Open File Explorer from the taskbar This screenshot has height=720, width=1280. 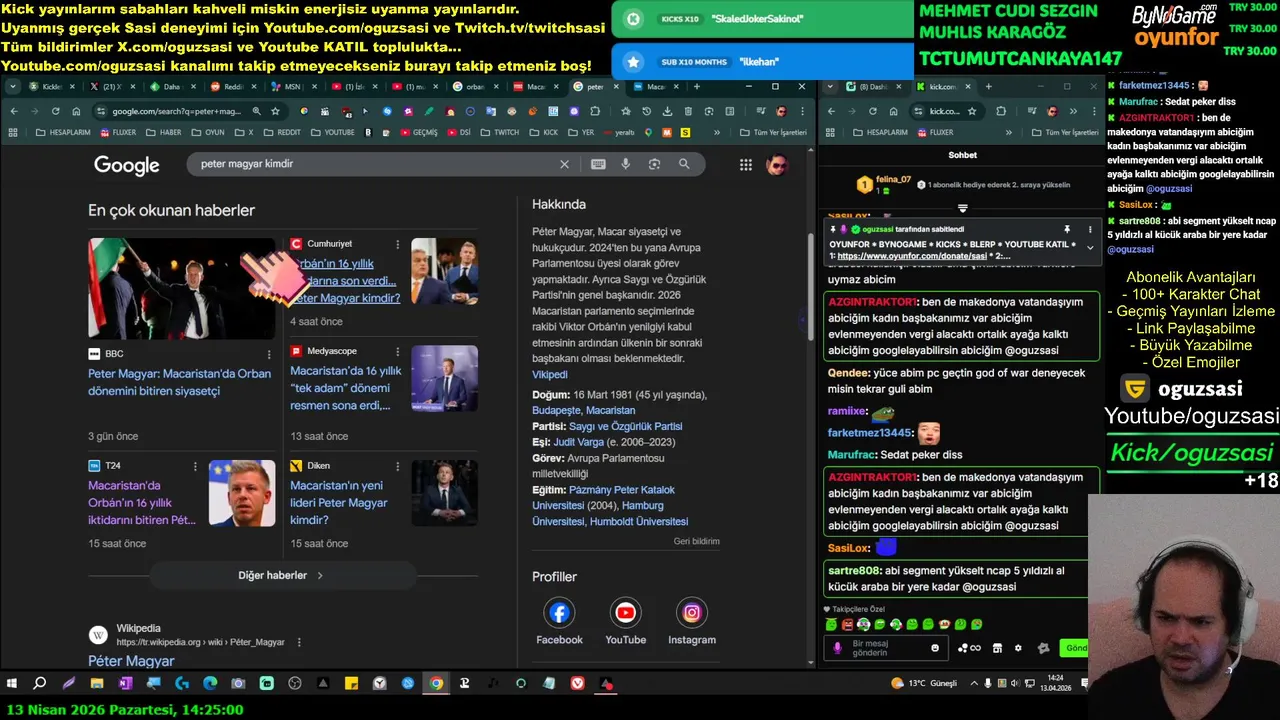click(x=97, y=684)
